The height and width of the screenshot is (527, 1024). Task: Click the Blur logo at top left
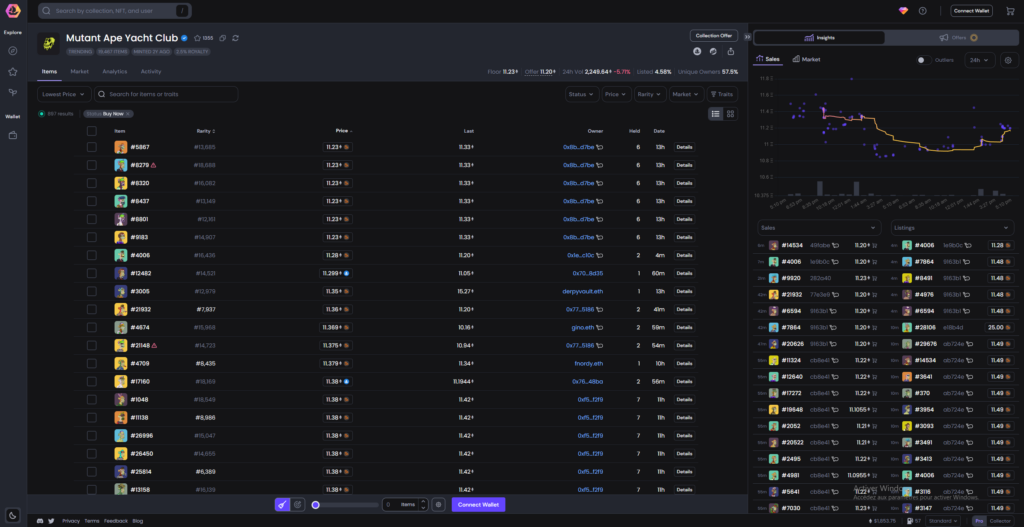(x=13, y=10)
